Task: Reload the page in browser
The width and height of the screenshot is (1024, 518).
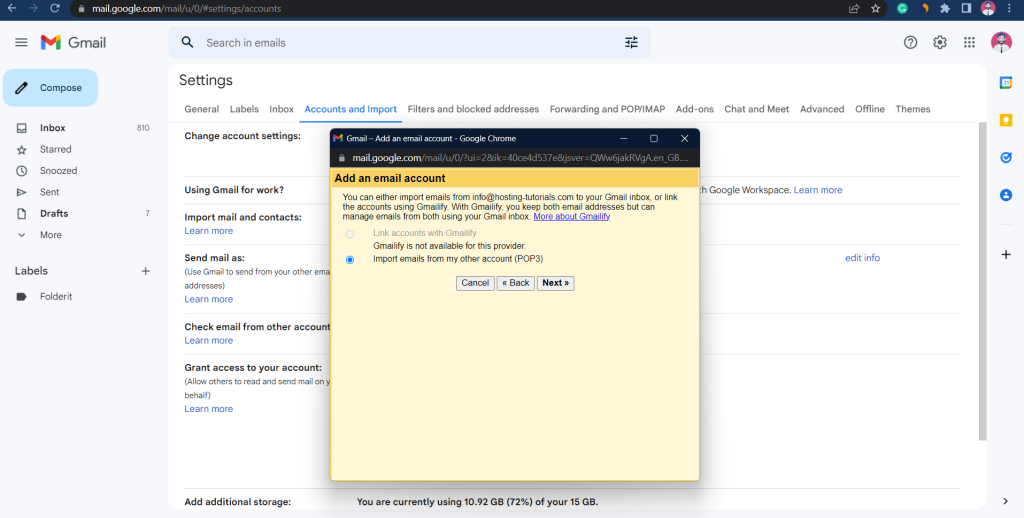Action: coord(55,8)
